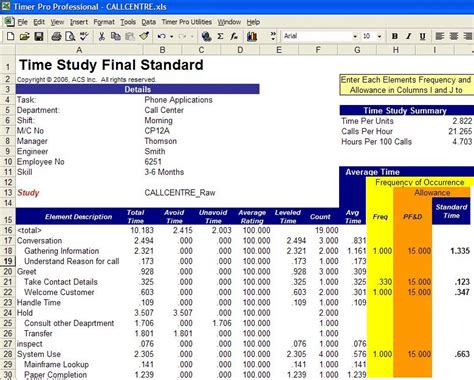Center cell text horizontally
Viewport: 474px width, 380px height.
454,36
